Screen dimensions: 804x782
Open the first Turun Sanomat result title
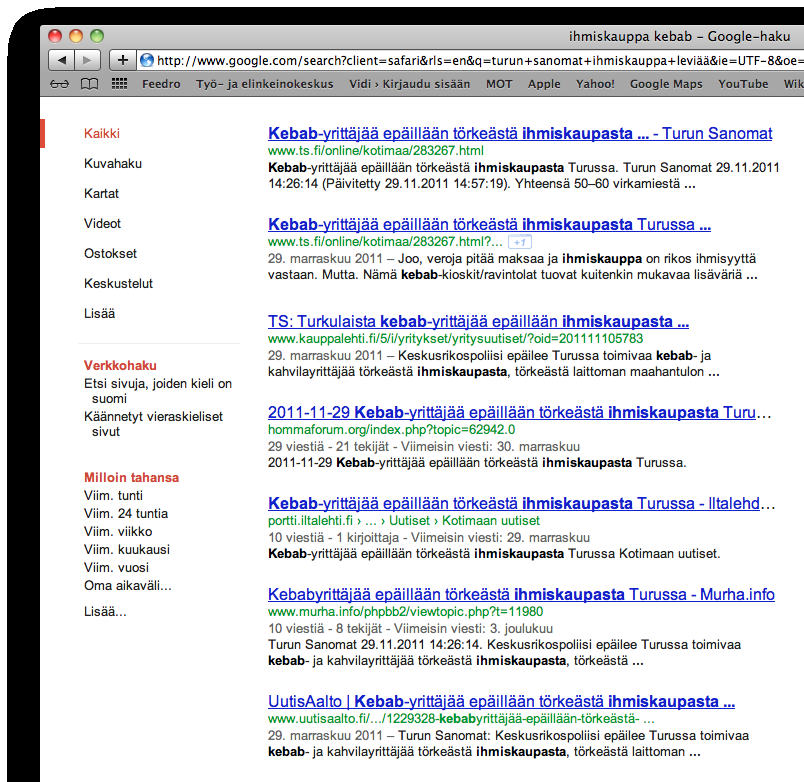[520, 133]
